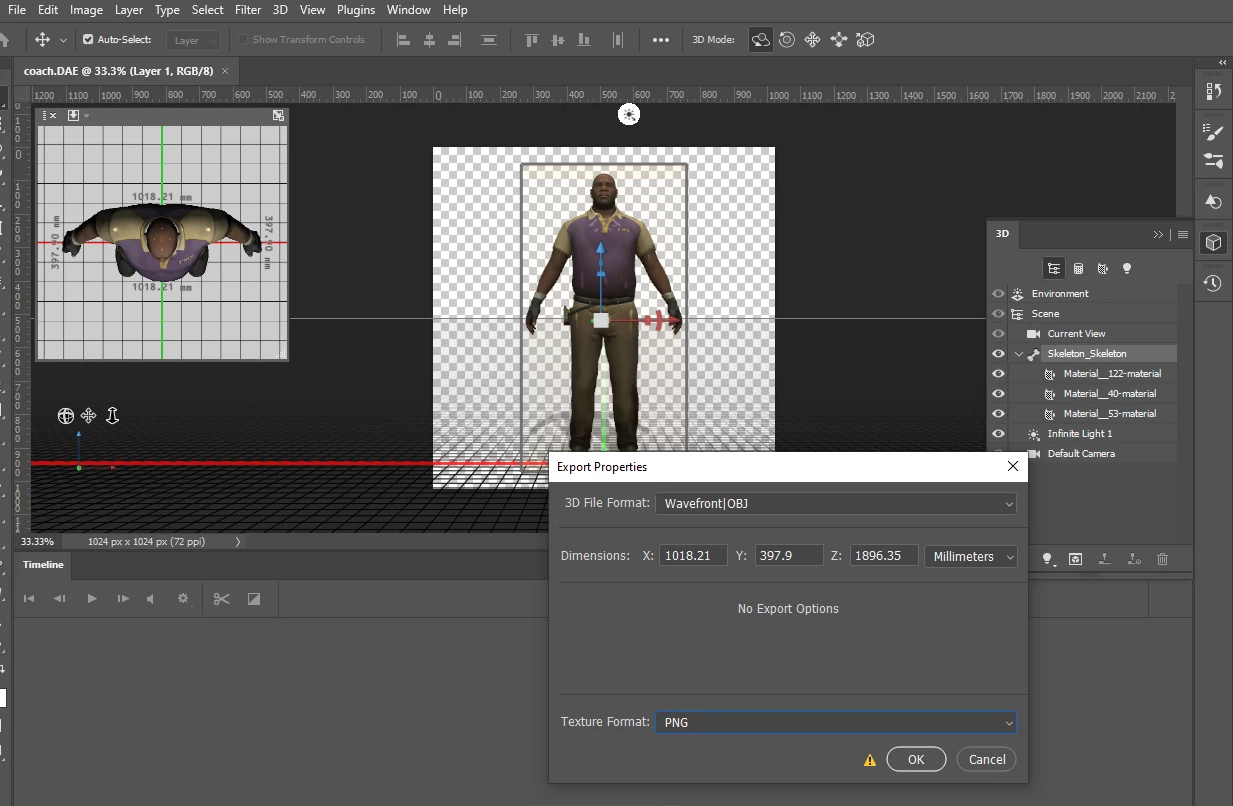Select the Orbit 3D Camera mode icon
Viewport: 1233px width, 806px height.
click(761, 40)
